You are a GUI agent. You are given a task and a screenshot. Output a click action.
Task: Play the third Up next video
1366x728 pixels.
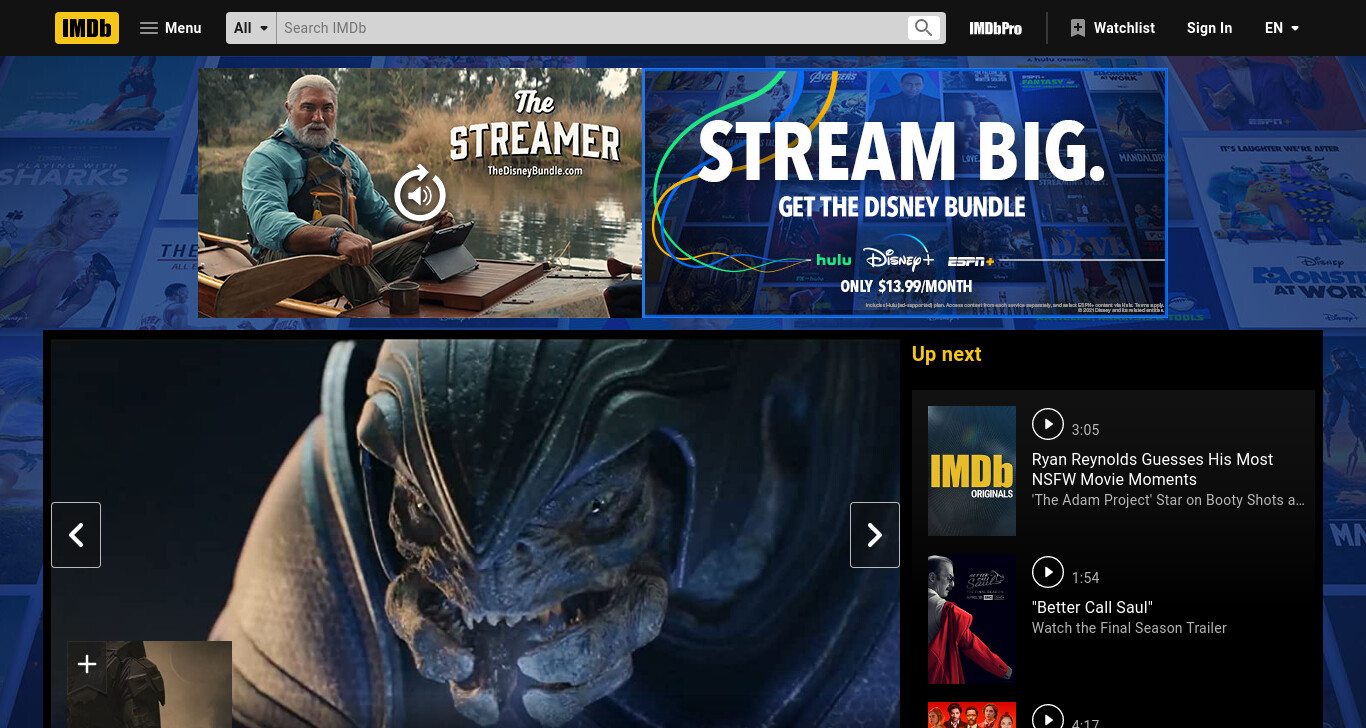[x=1047, y=718]
